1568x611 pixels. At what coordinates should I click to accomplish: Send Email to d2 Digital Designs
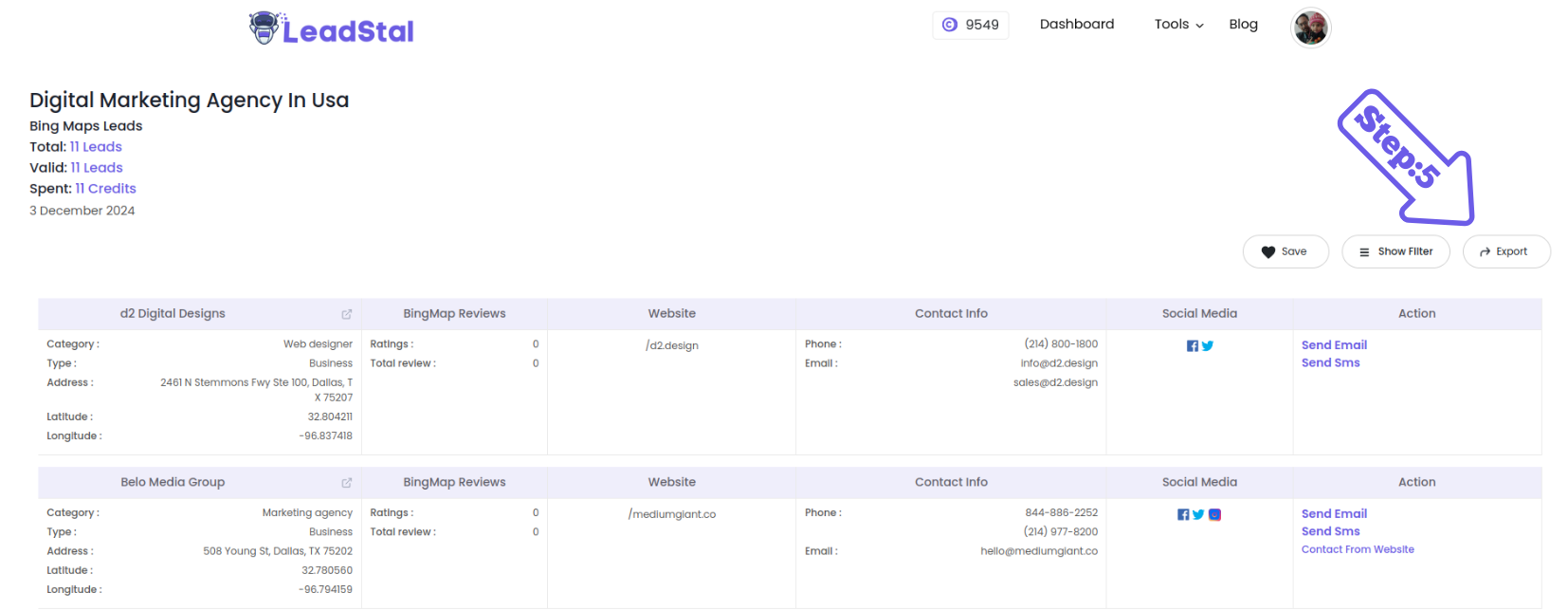click(1334, 345)
